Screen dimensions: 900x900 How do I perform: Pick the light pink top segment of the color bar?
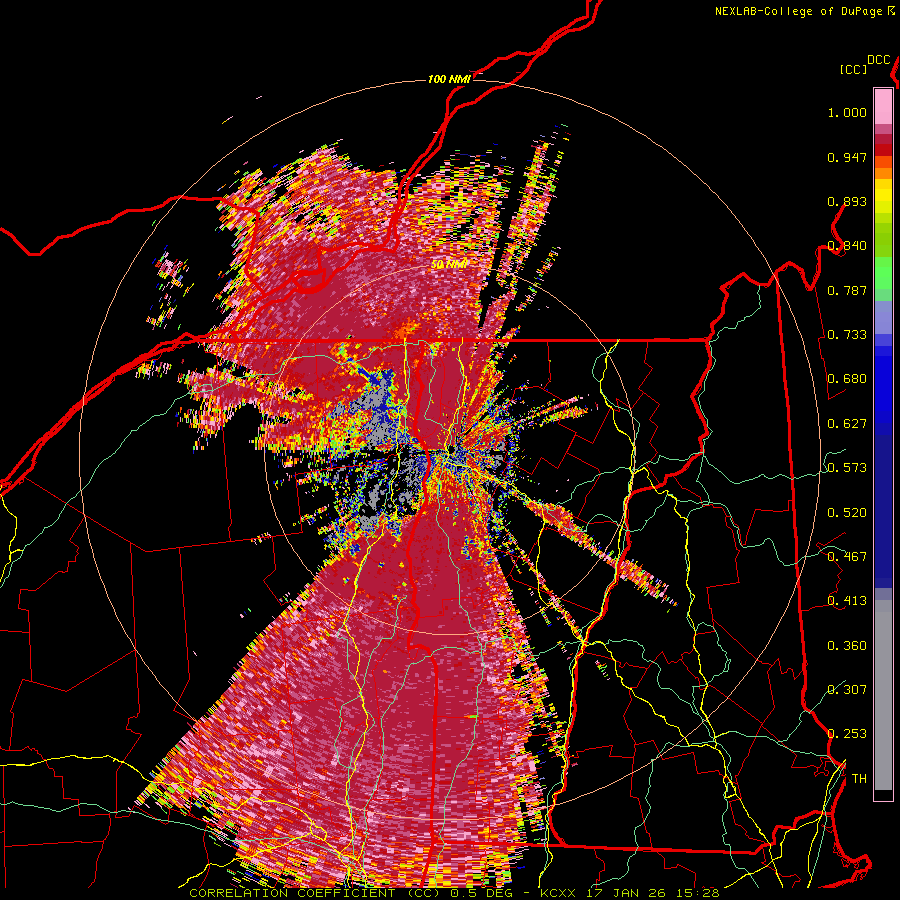883,106
